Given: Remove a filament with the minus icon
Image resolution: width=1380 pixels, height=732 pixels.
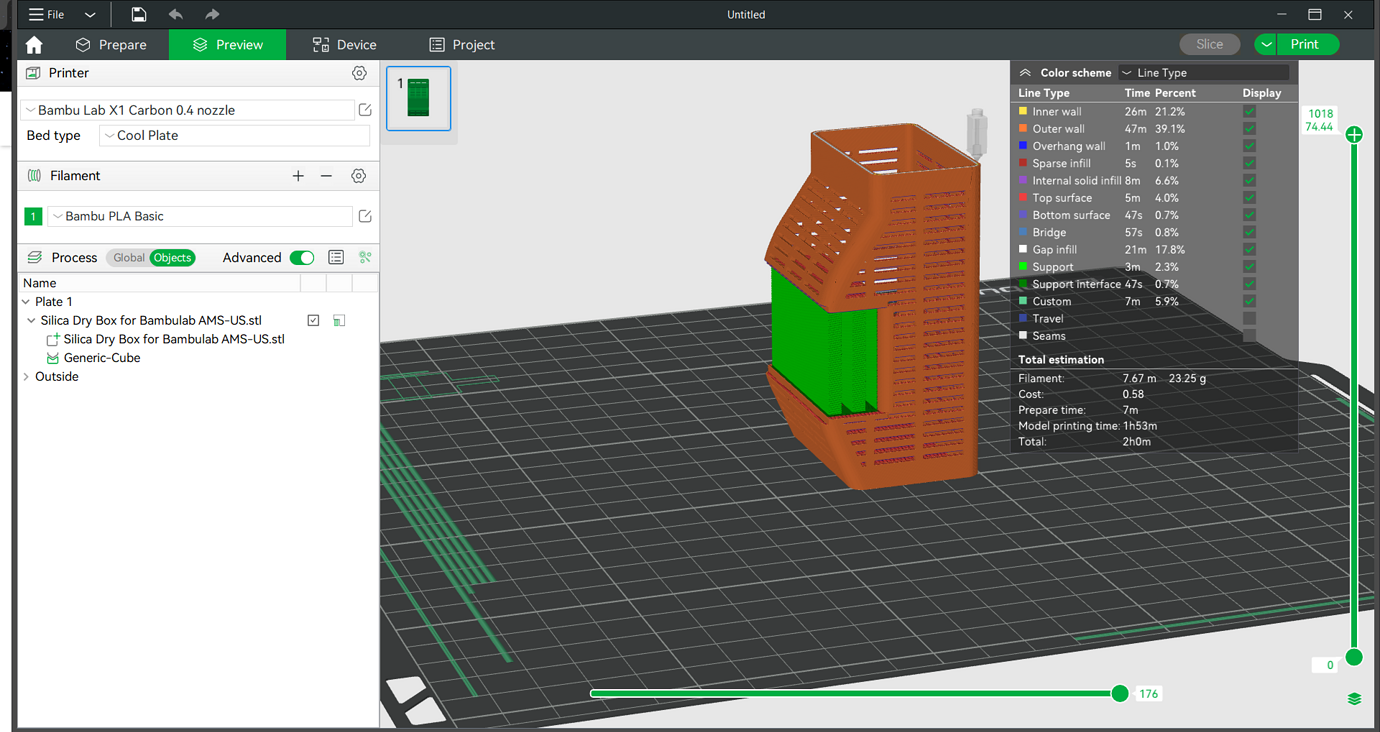Looking at the screenshot, I should (326, 176).
